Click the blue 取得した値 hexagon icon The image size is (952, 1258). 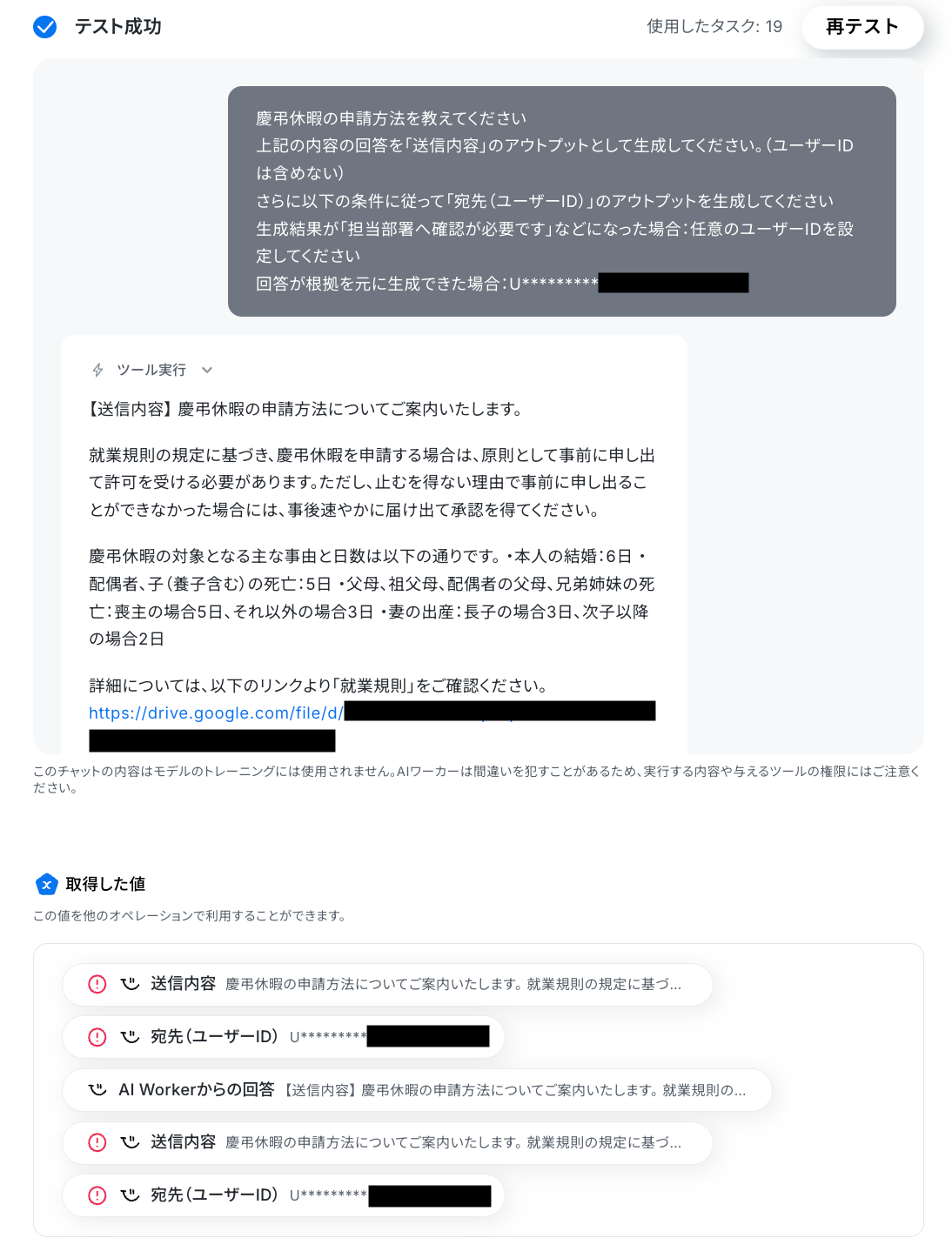point(47,884)
